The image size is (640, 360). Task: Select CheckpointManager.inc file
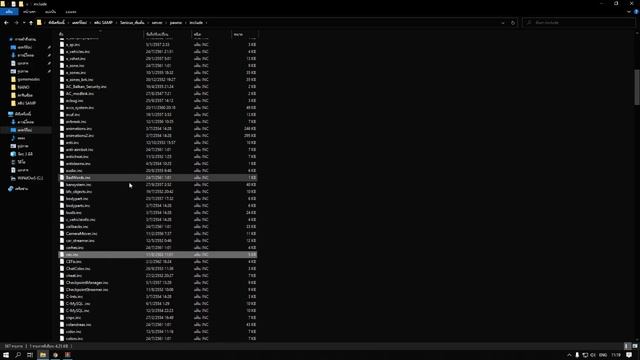(158, 282)
